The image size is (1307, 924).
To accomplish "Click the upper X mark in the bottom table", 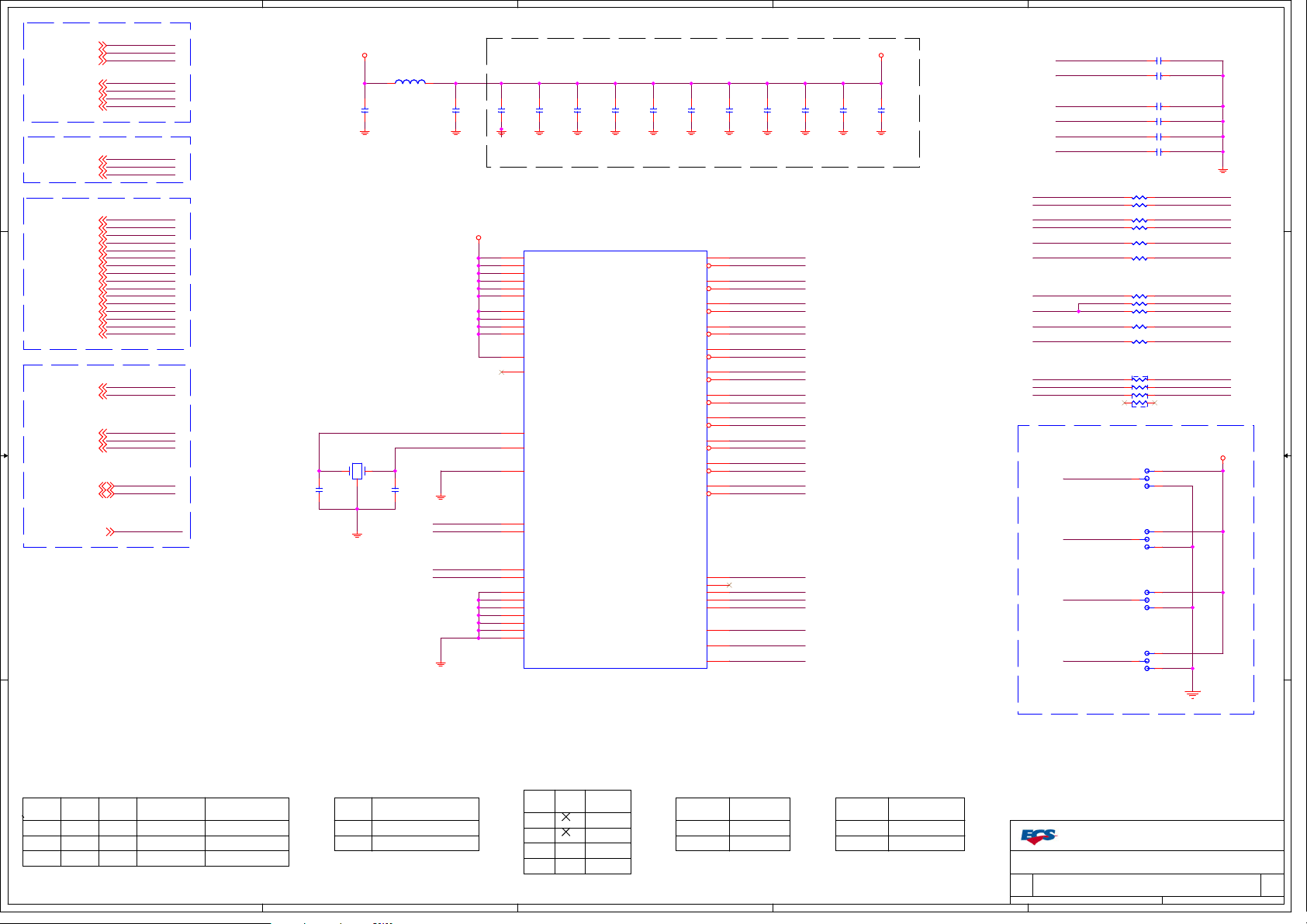I will 565,817.
